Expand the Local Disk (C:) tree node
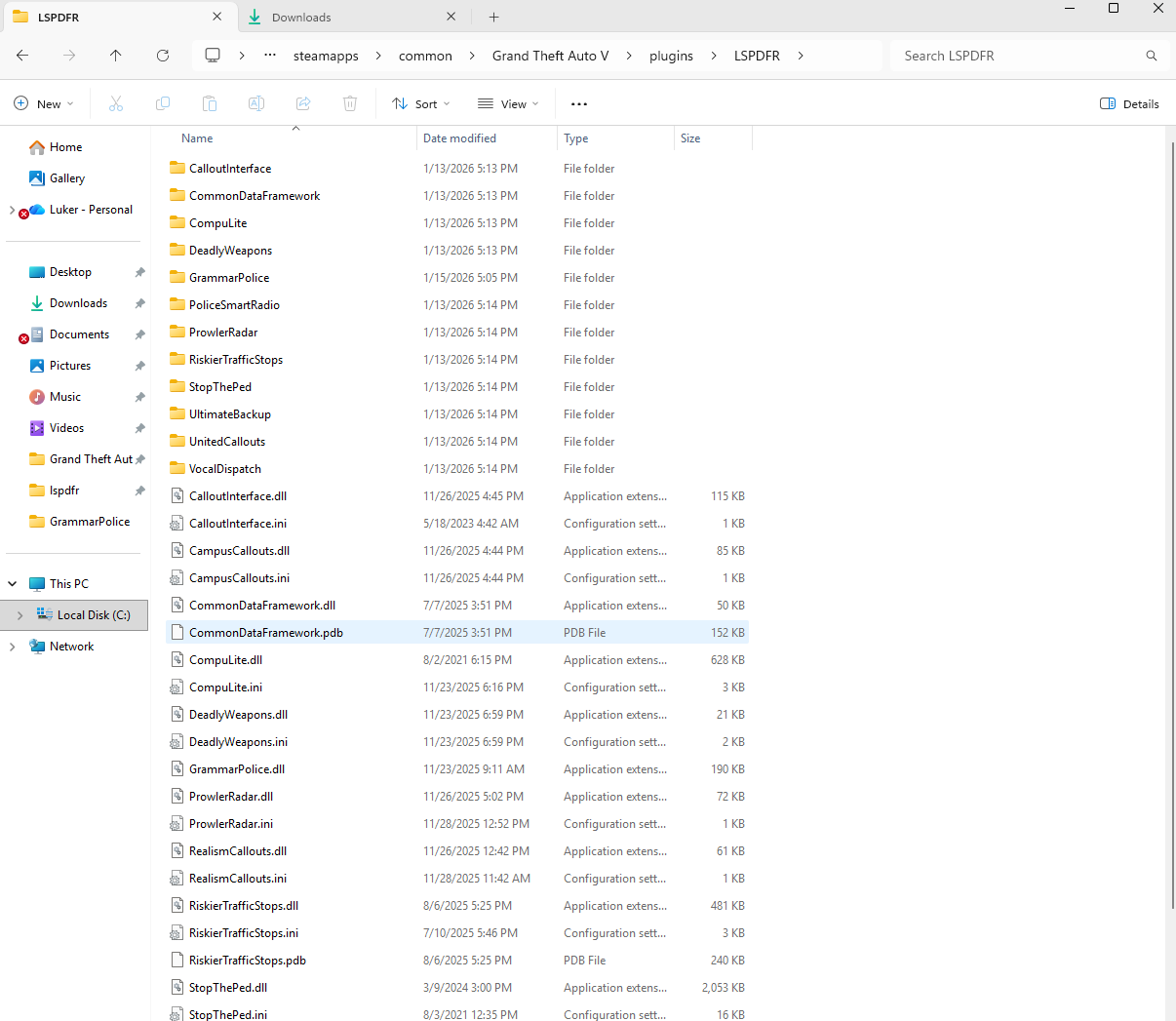The height and width of the screenshot is (1021, 1176). 20,615
